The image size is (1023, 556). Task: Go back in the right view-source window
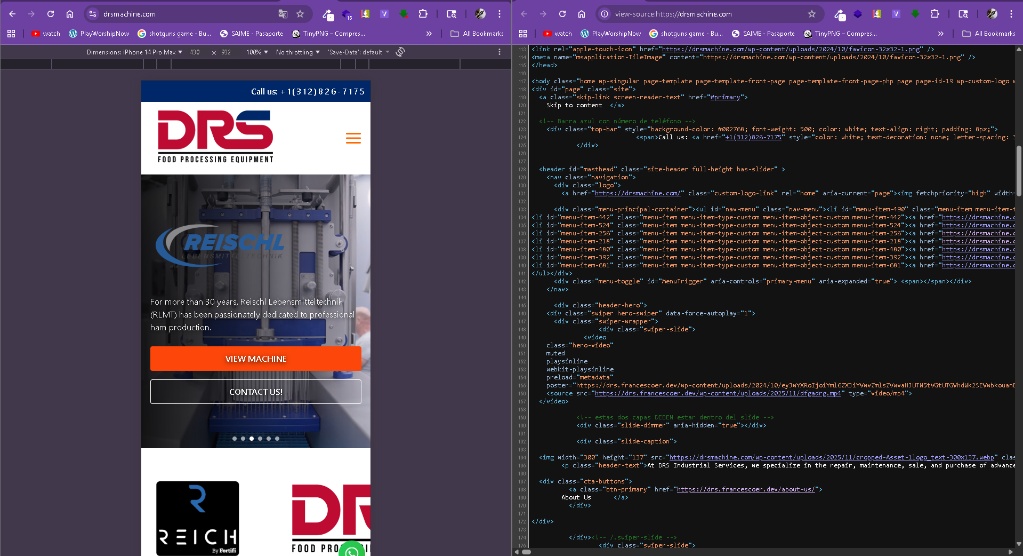[524, 14]
